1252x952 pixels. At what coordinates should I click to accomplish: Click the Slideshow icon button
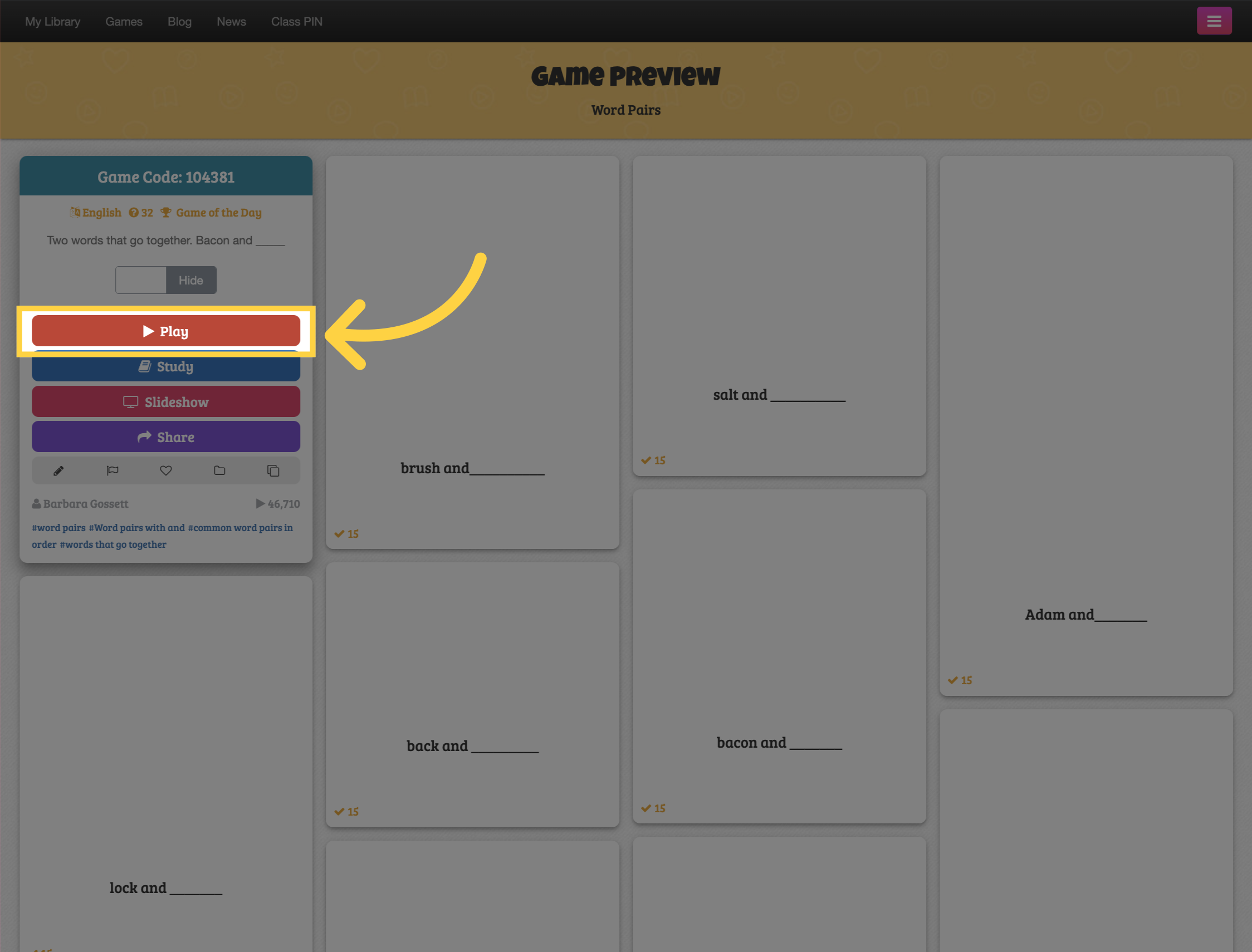(x=165, y=401)
